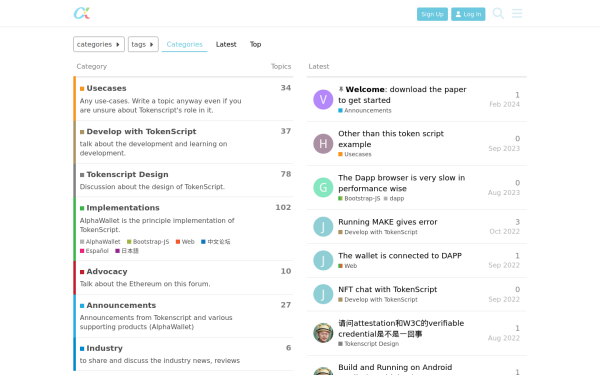Open the search magnifier icon
Image resolution: width=600 pixels, height=375 pixels.
tap(498, 13)
